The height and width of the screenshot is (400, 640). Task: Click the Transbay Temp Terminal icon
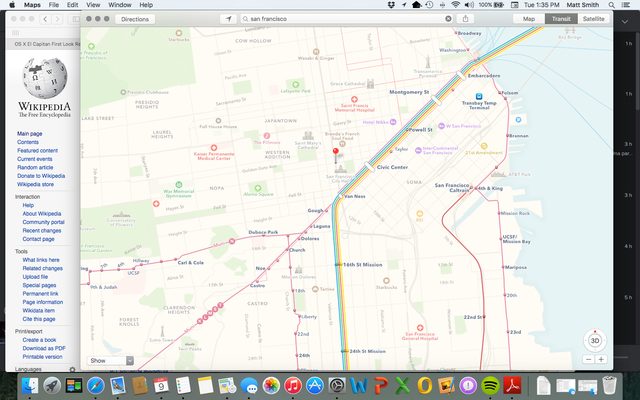pyautogui.click(x=479, y=96)
